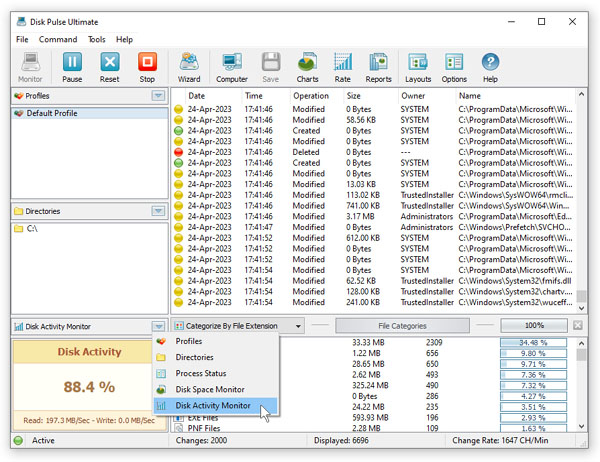This screenshot has height=462, width=600.
Task: Sort by the Name column header
Action: 515,96
